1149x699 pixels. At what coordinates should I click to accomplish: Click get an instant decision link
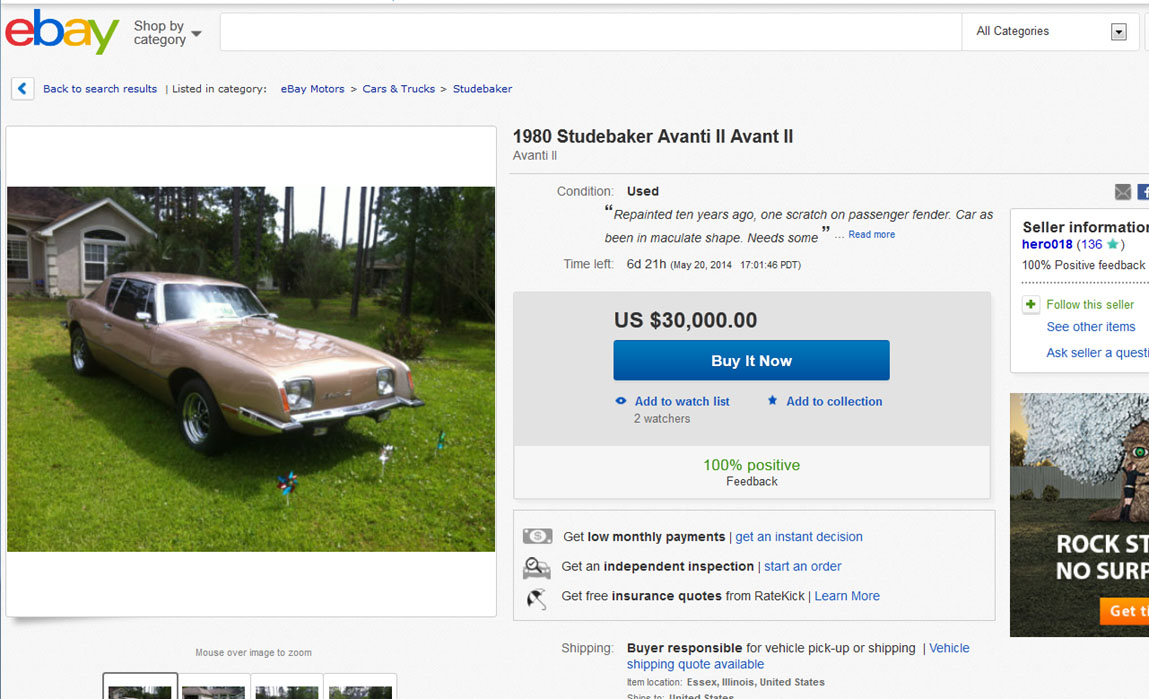[798, 537]
